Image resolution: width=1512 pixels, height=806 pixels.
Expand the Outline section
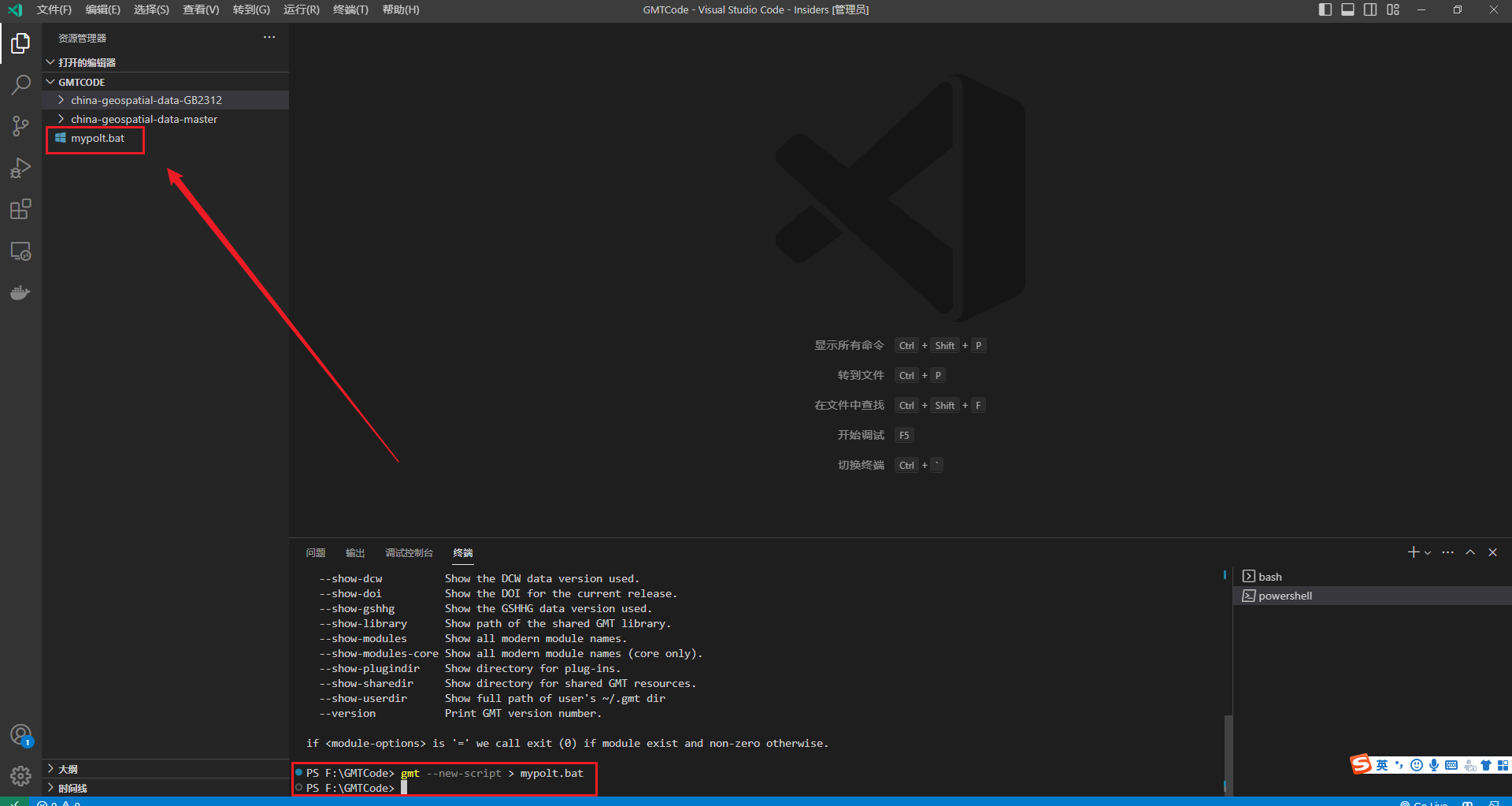tap(165, 769)
